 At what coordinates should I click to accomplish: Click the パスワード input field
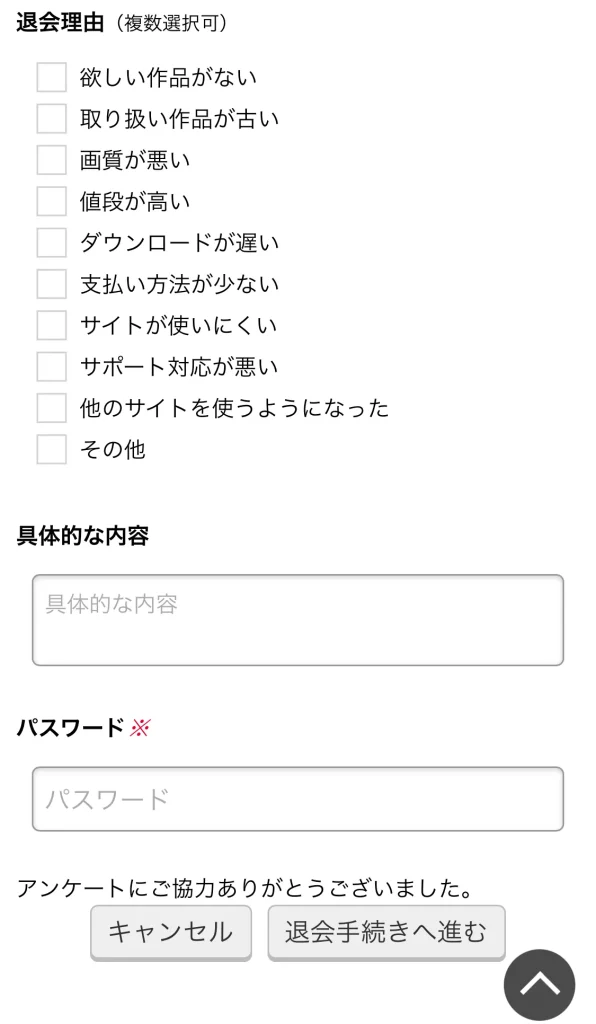point(298,800)
